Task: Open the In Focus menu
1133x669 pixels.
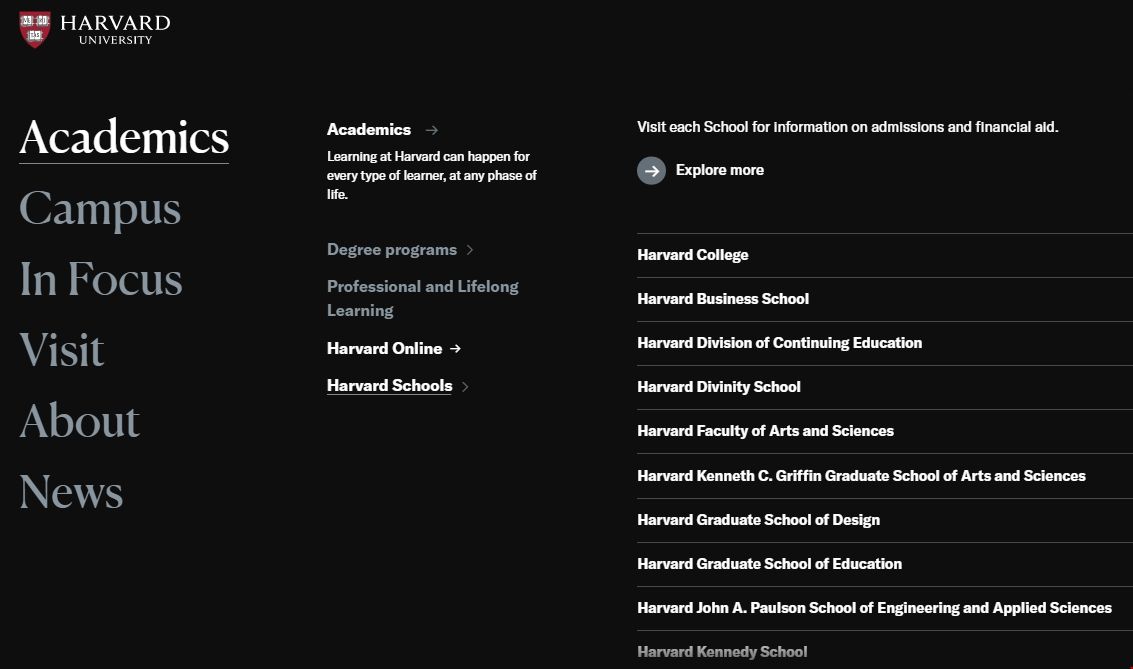Action: pyautogui.click(x=100, y=280)
